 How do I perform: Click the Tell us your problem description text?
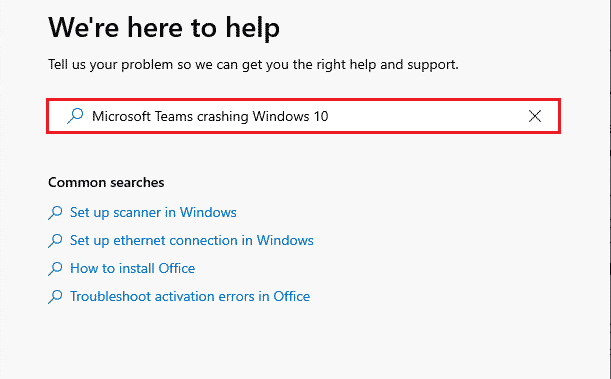point(253,65)
